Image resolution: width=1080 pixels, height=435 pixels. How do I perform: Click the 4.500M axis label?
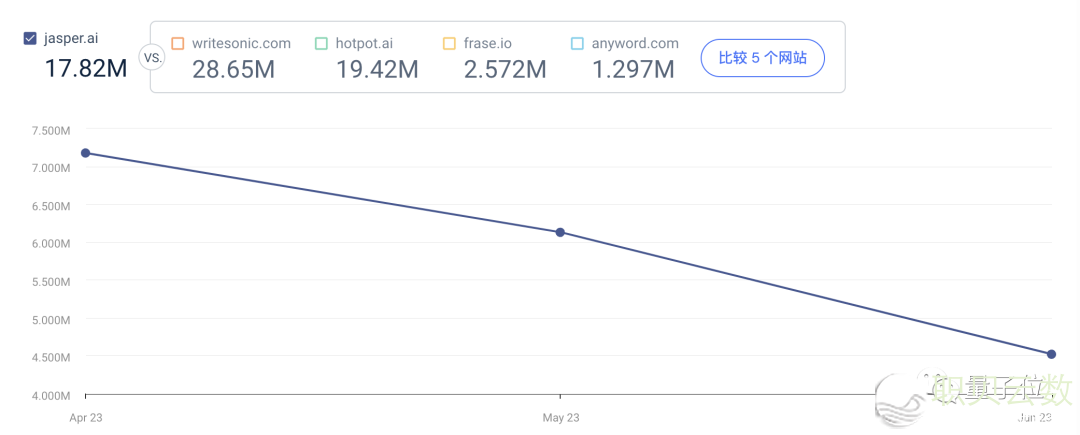point(51,357)
